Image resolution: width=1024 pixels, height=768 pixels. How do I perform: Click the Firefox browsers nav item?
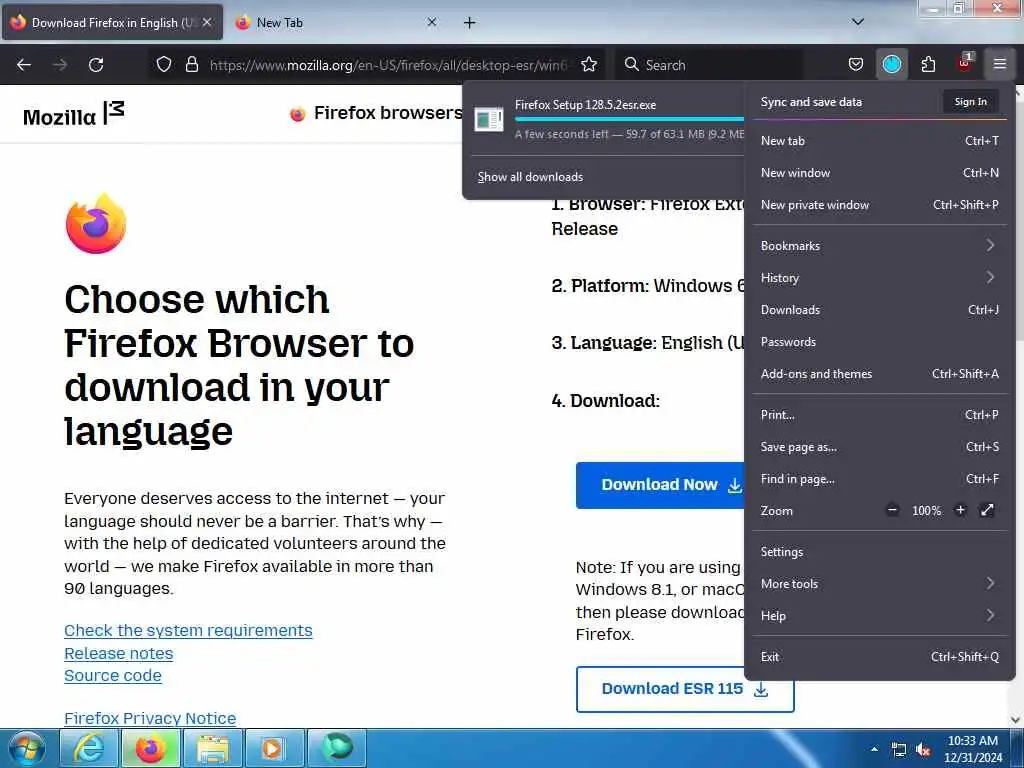click(376, 113)
